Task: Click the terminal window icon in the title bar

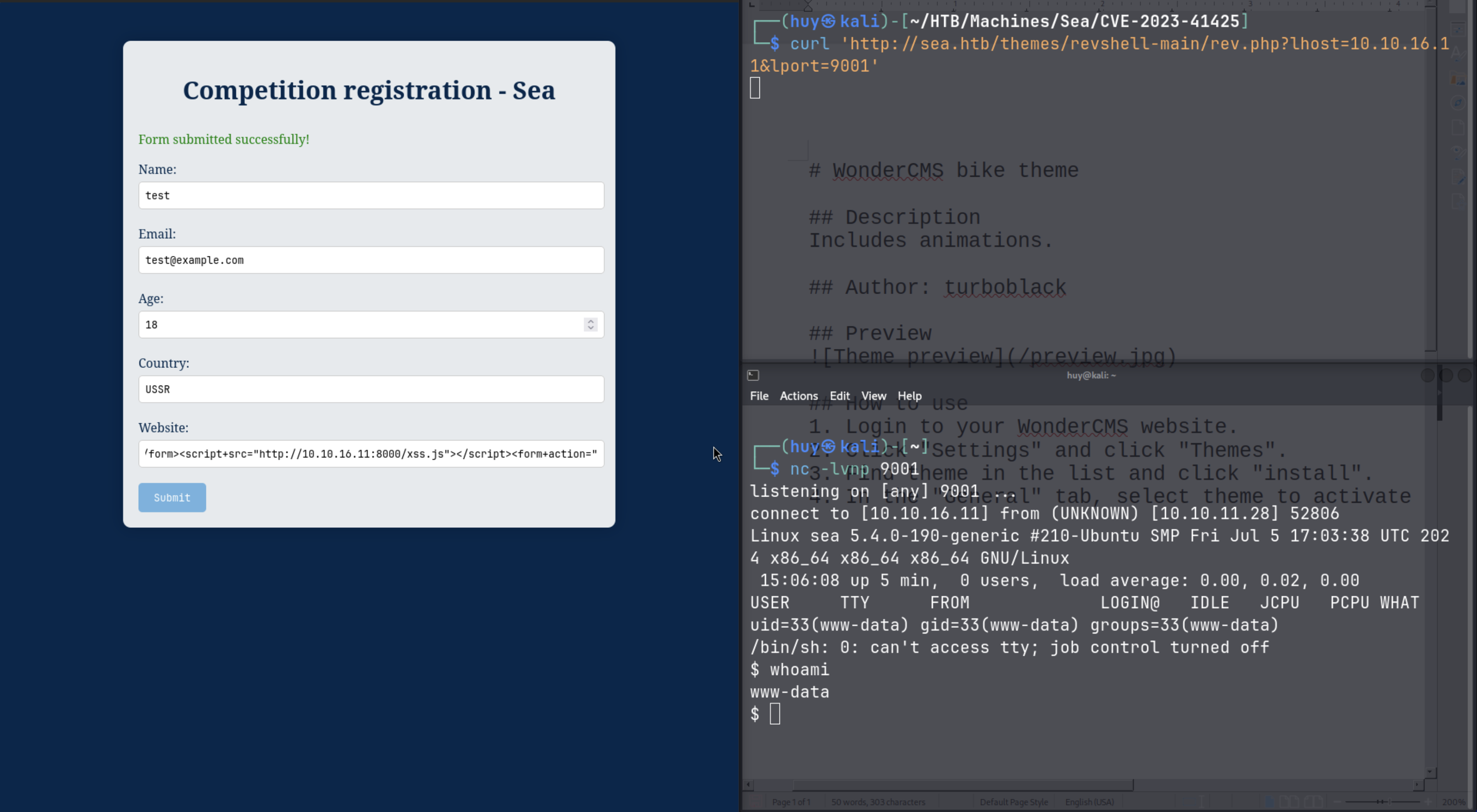Action: (x=753, y=375)
